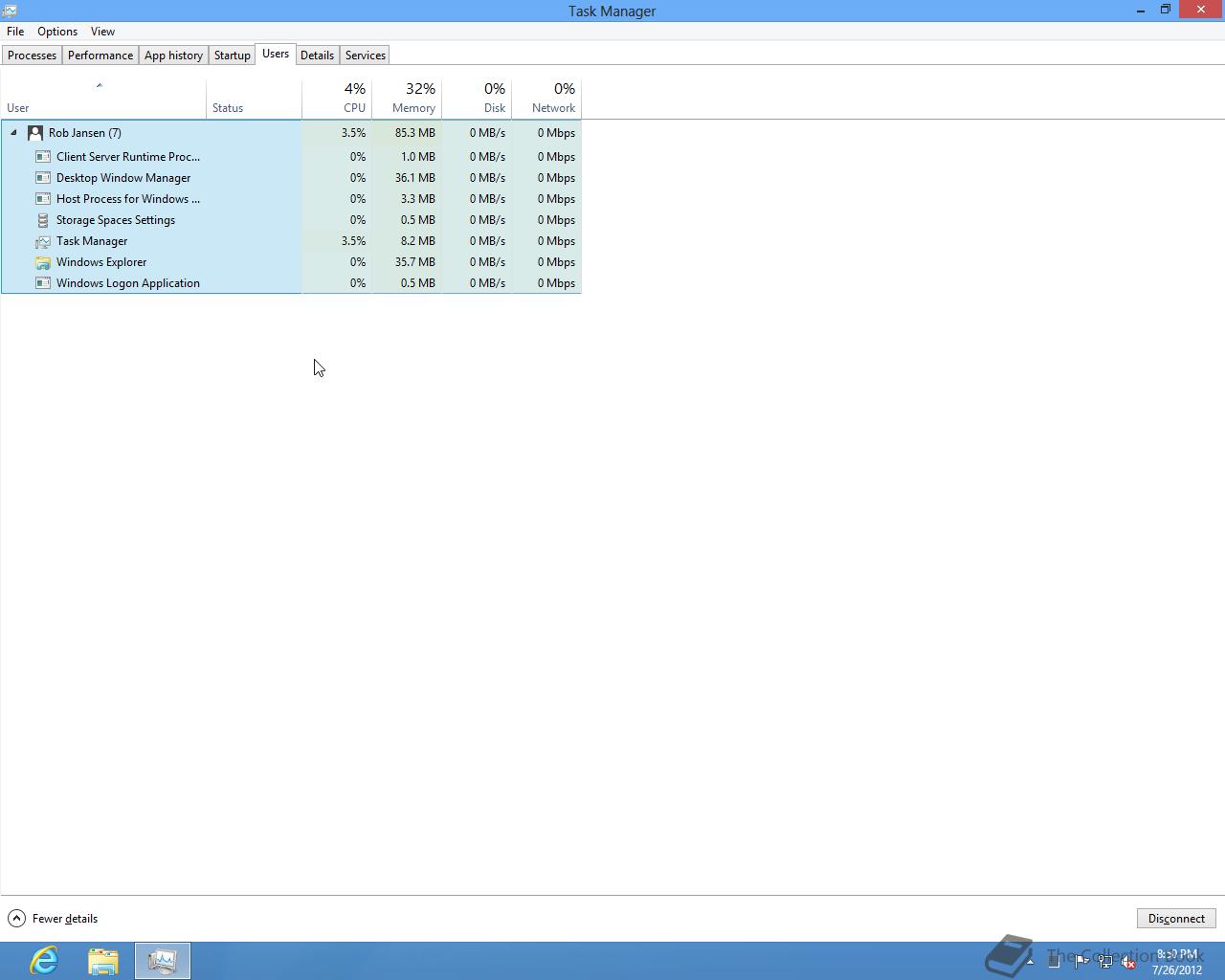The image size is (1225, 980).
Task: Click the Storage Spaces Settings icon
Action: 43,220
